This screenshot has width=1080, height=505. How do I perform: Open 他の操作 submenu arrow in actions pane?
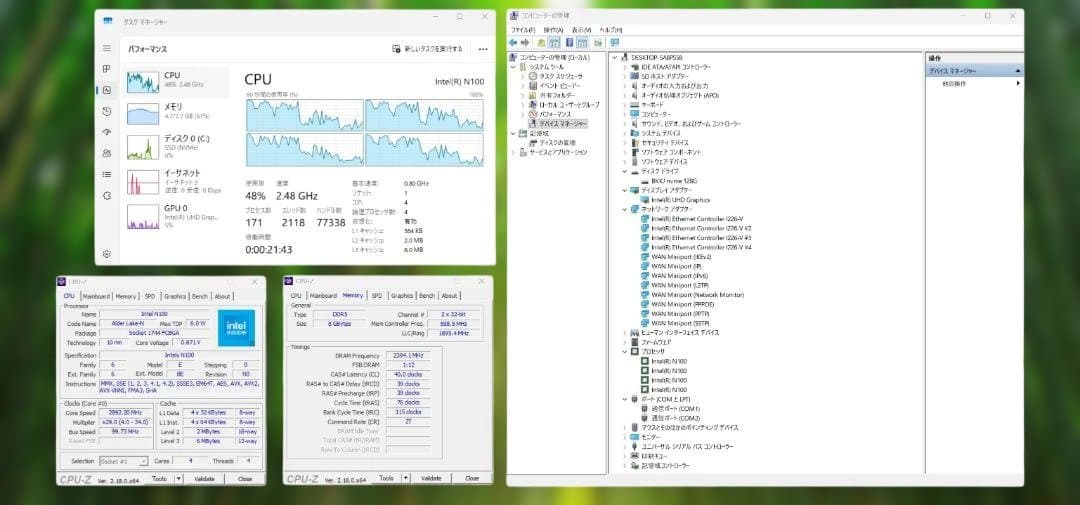(x=1017, y=83)
